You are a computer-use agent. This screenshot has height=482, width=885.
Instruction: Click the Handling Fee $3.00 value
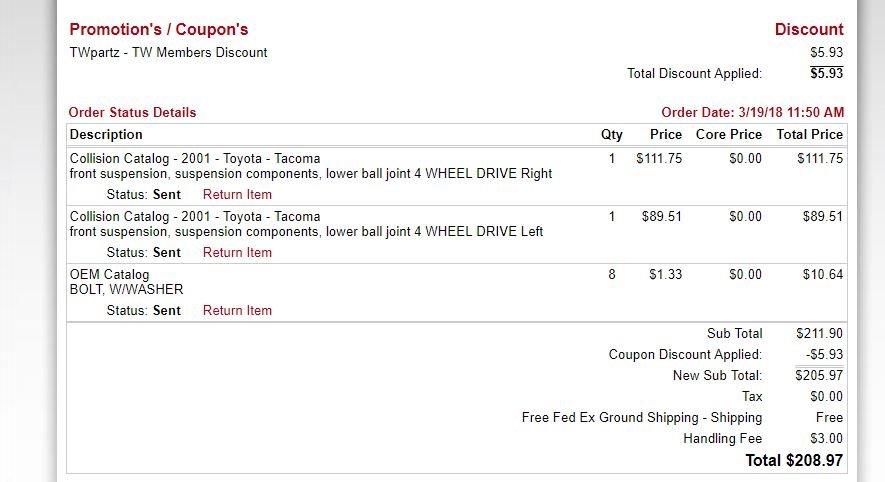(x=826, y=439)
